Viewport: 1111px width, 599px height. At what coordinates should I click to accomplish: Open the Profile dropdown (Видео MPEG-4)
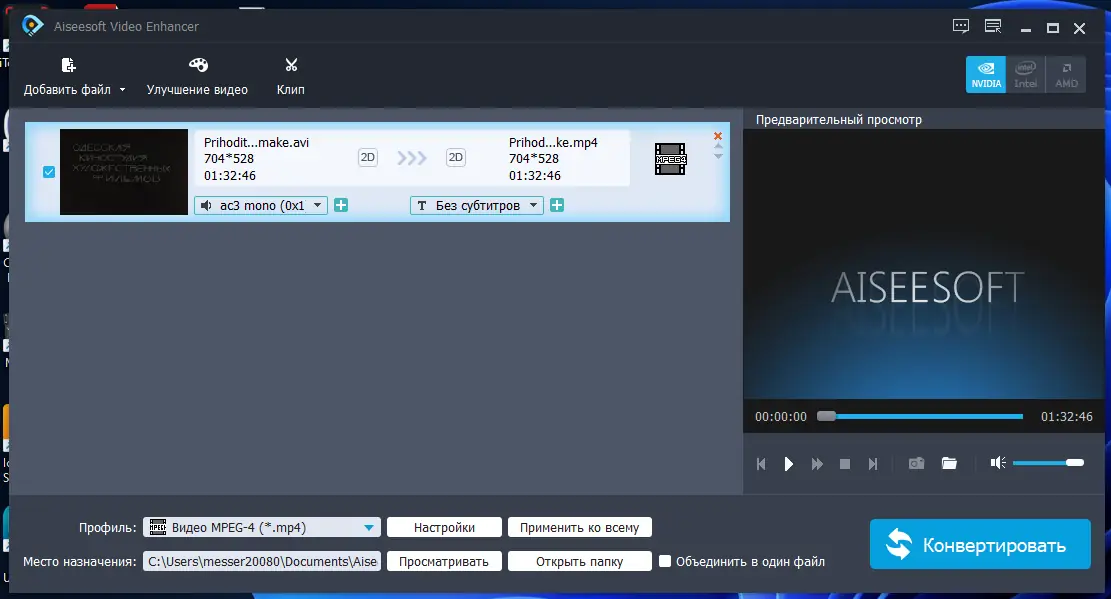pos(261,527)
